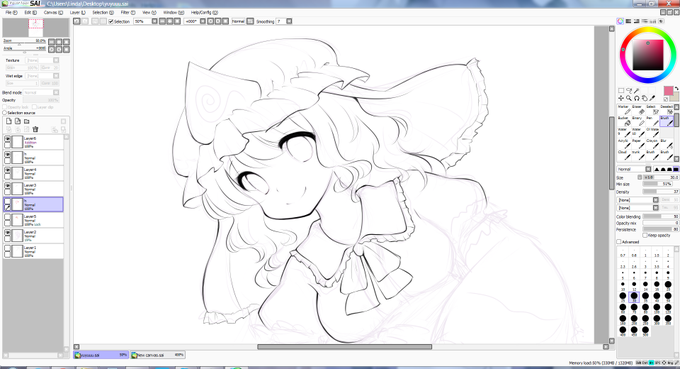Pick the eyedropper color picker tool
The width and height of the screenshot is (680, 369).
click(x=652, y=98)
